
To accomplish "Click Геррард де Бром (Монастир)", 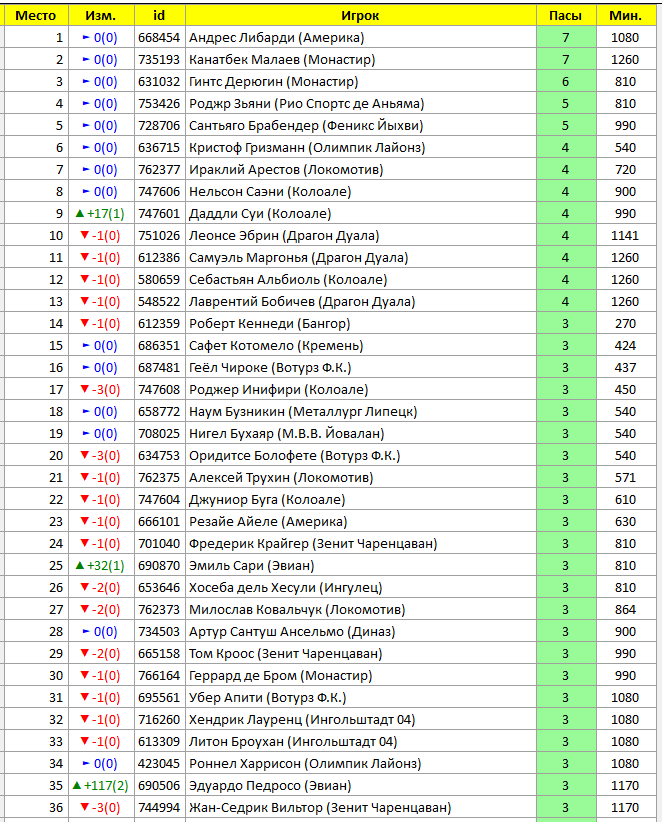I will coord(361,676).
